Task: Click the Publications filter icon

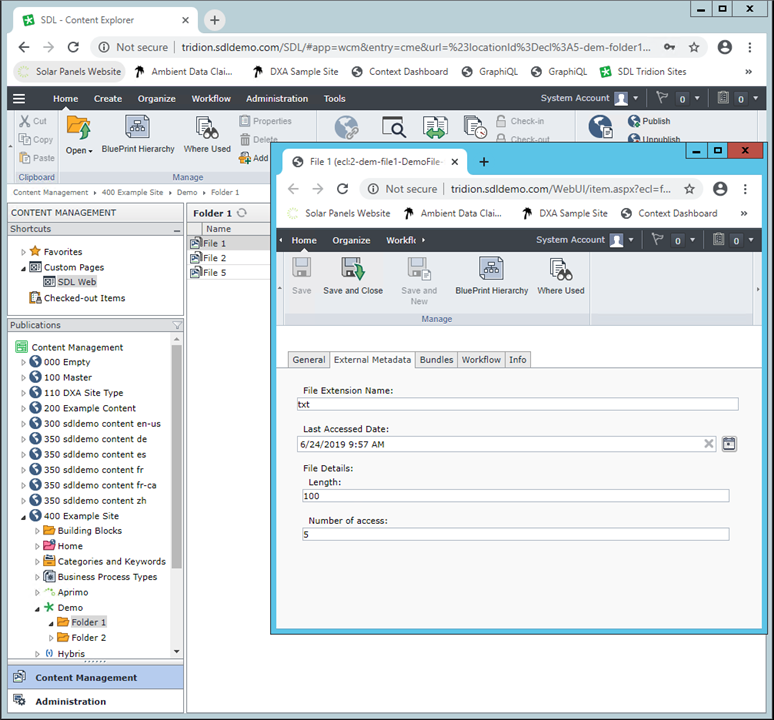Action: (177, 325)
